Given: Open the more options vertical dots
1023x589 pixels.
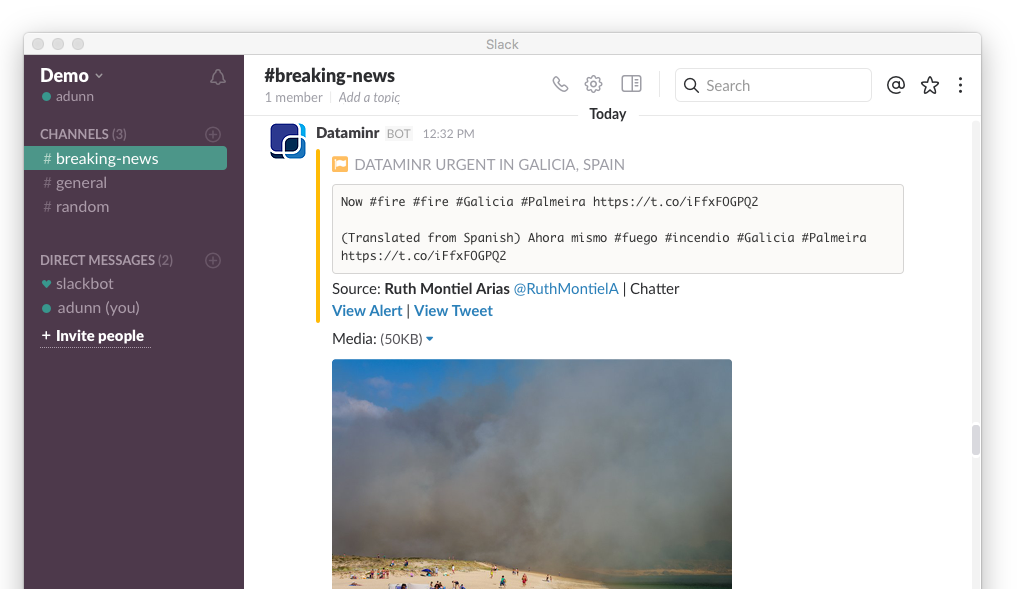Looking at the screenshot, I should point(960,85).
